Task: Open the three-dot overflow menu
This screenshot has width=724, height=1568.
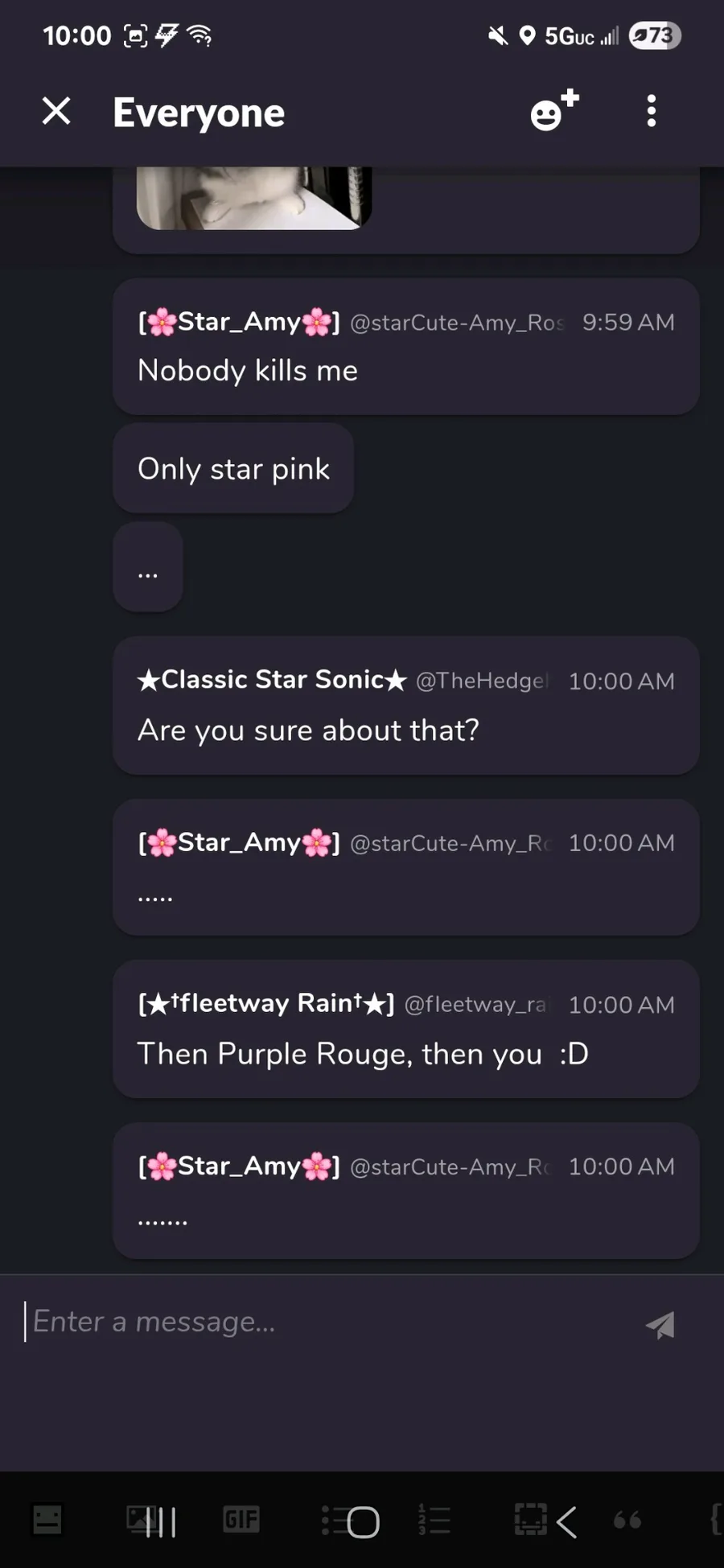Action: pos(652,111)
